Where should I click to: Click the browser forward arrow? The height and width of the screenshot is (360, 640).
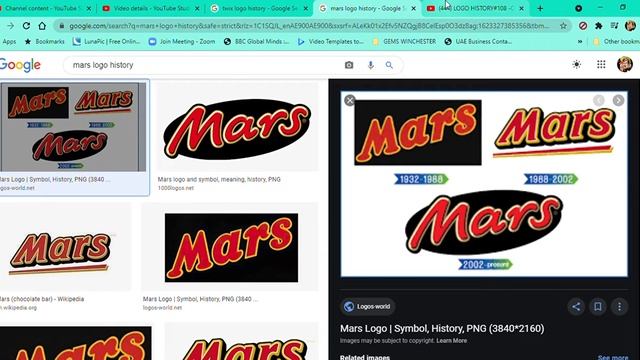(x=10, y=26)
